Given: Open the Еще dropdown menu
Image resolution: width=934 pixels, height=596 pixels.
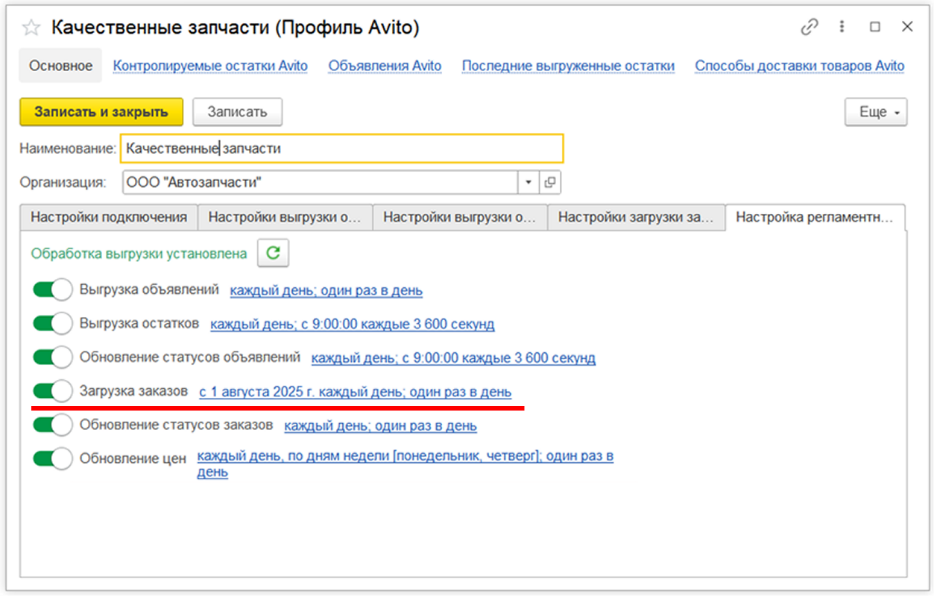Looking at the screenshot, I should pyautogui.click(x=875, y=112).
